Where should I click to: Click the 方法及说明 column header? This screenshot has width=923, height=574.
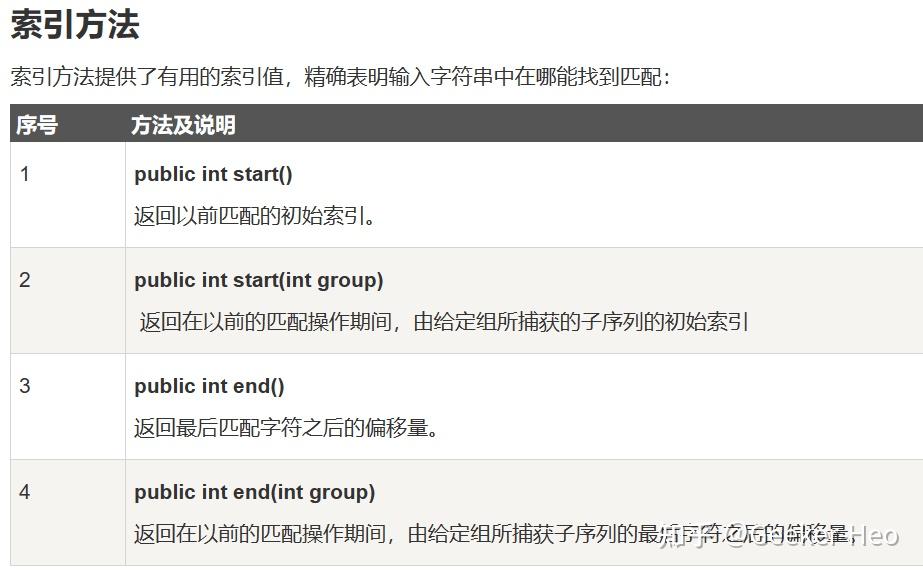tap(183, 125)
